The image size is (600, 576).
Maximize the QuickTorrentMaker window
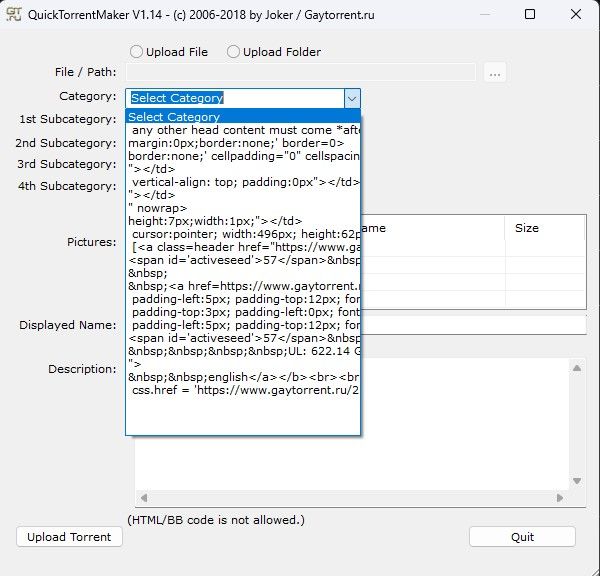529,15
